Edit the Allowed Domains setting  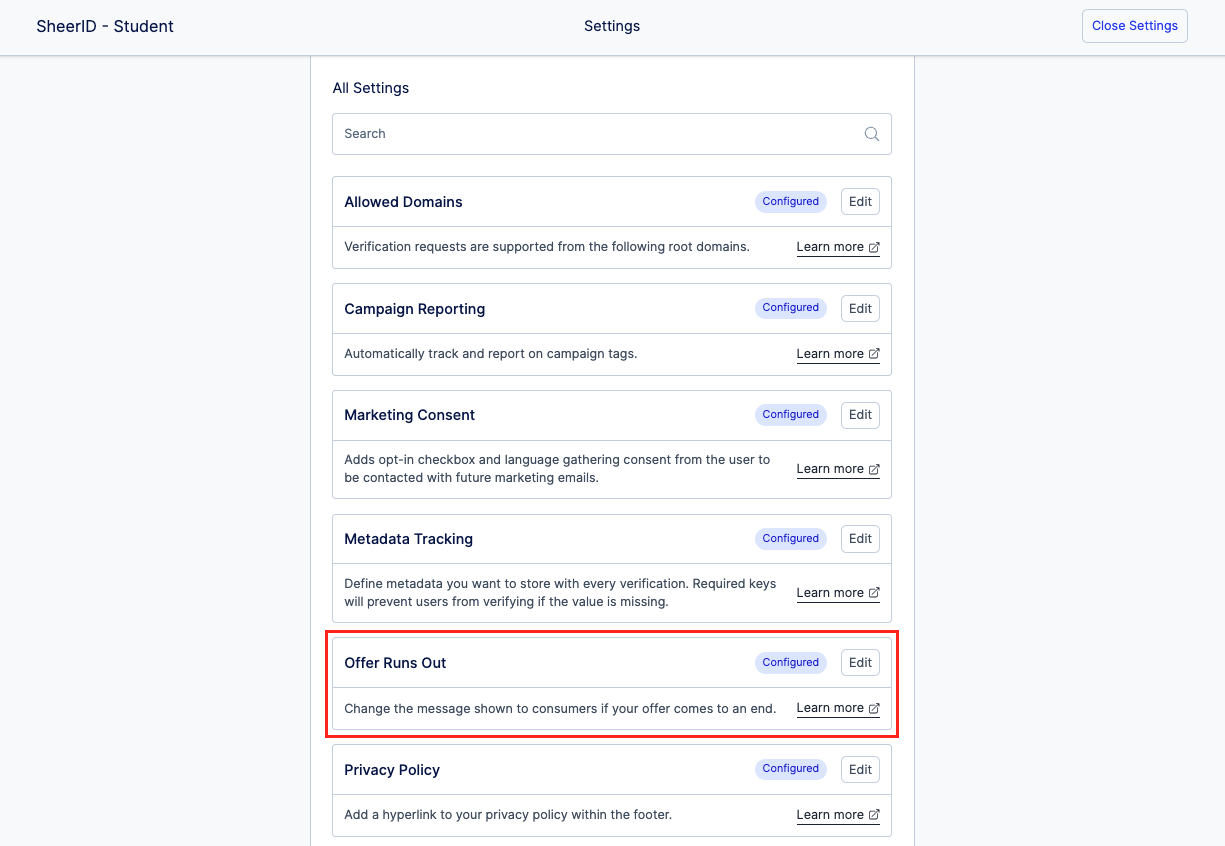pyautogui.click(x=860, y=202)
